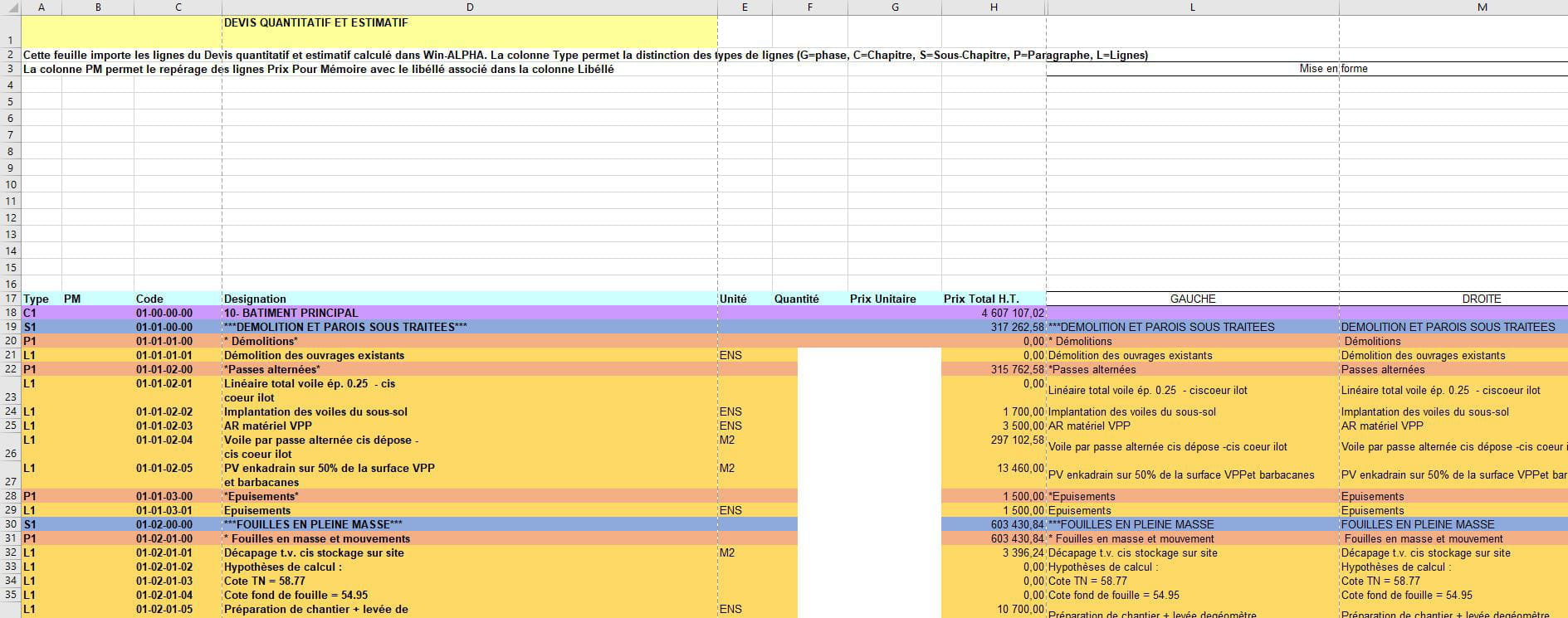Select row 30 header
Image resolution: width=1568 pixels, height=618 pixels.
(11, 524)
